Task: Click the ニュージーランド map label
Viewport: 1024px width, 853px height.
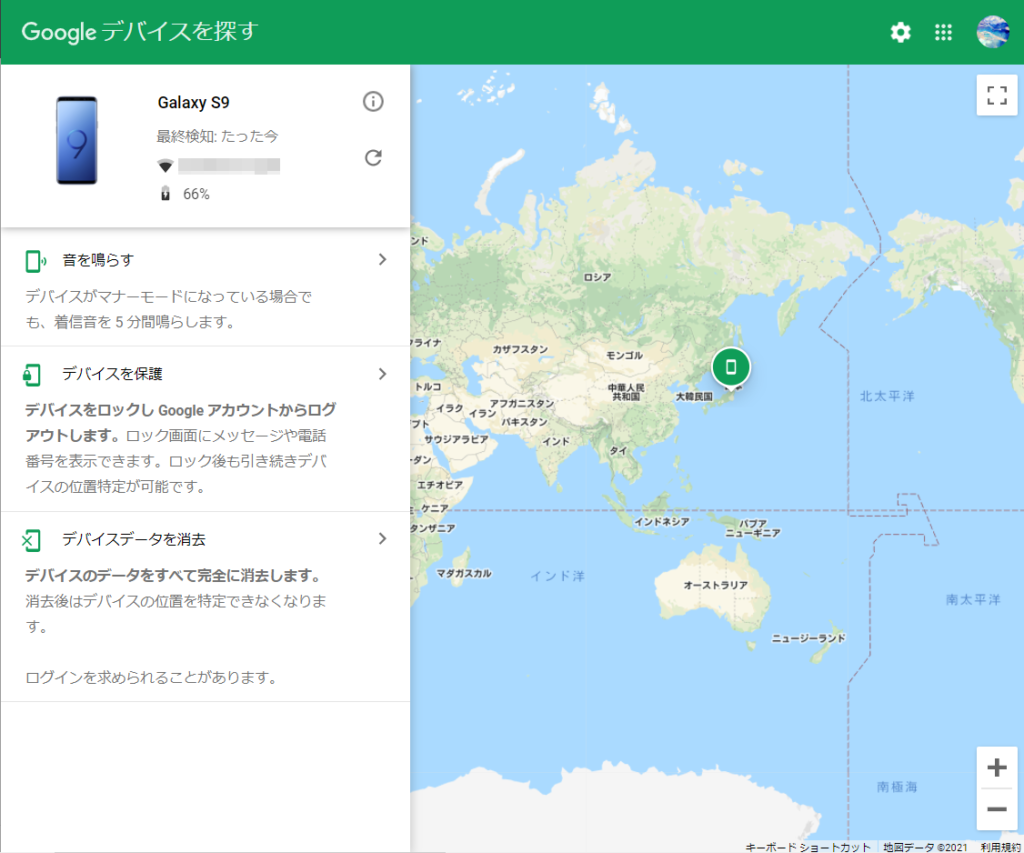Action: 808,638
